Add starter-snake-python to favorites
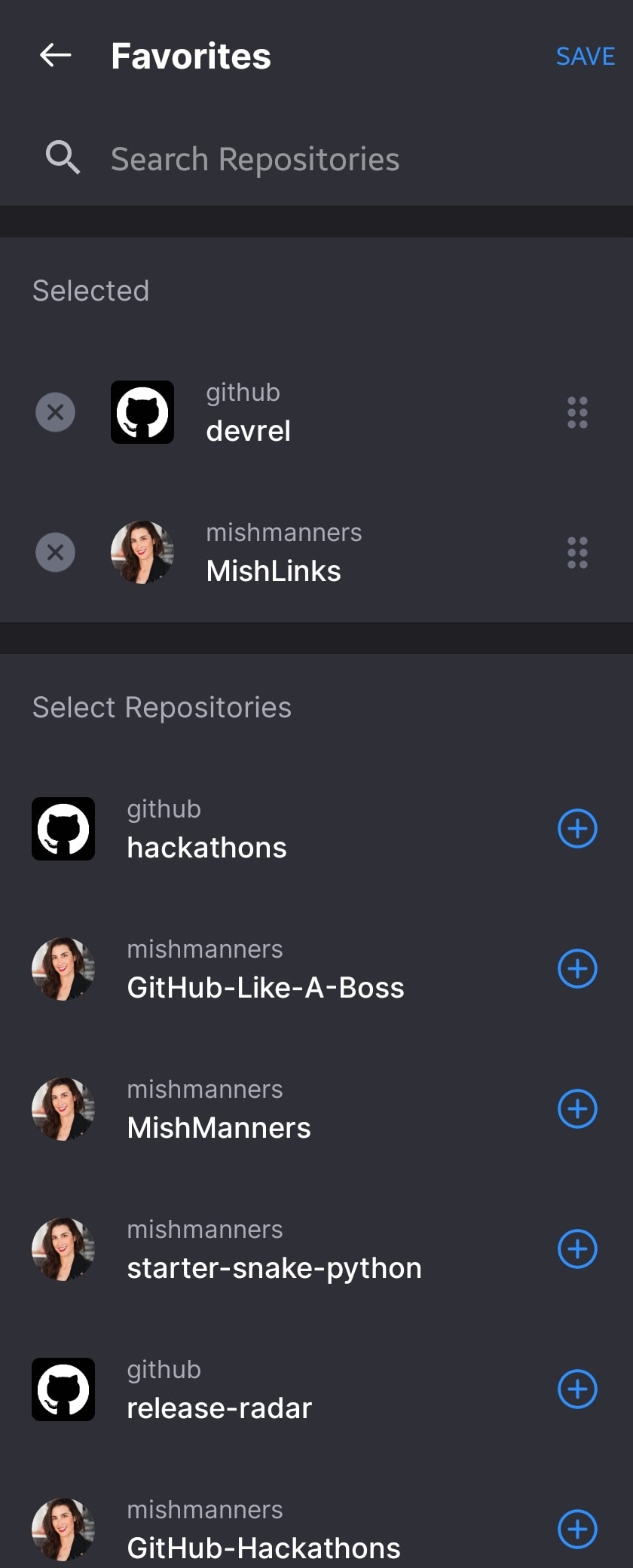This screenshot has height=1568, width=633. (x=577, y=1249)
